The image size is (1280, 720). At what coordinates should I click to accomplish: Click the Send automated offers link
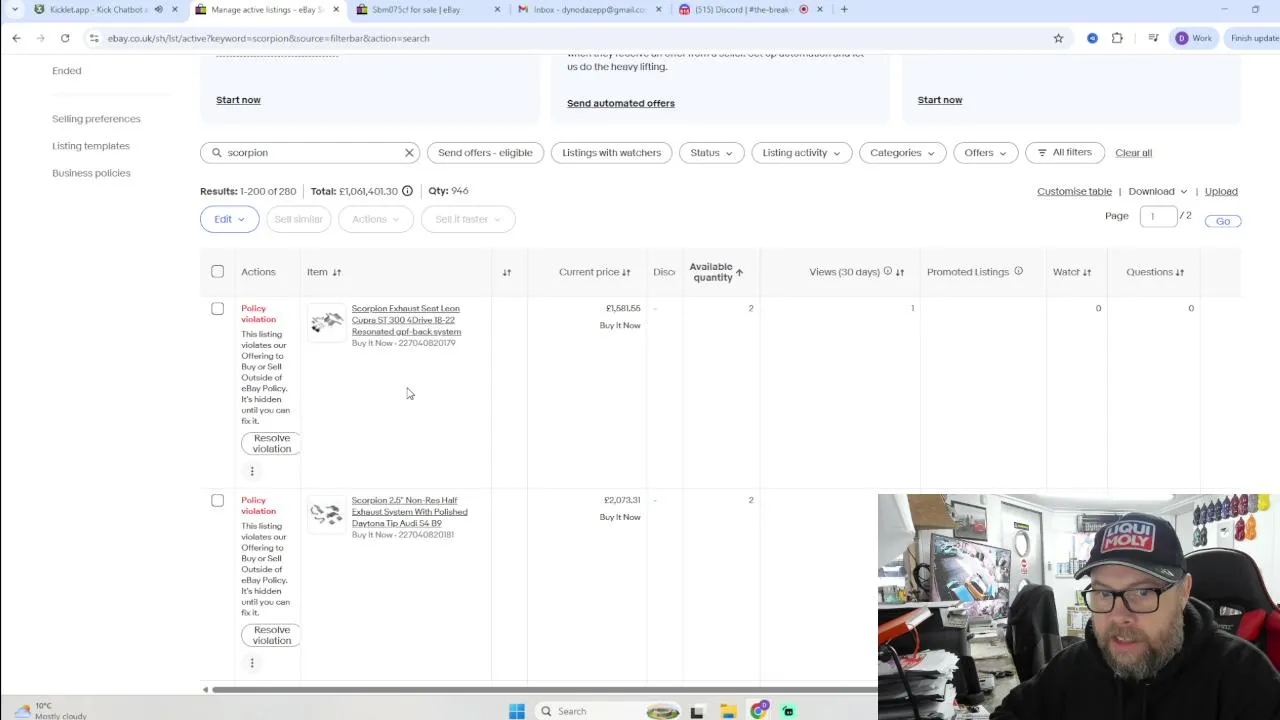point(621,103)
